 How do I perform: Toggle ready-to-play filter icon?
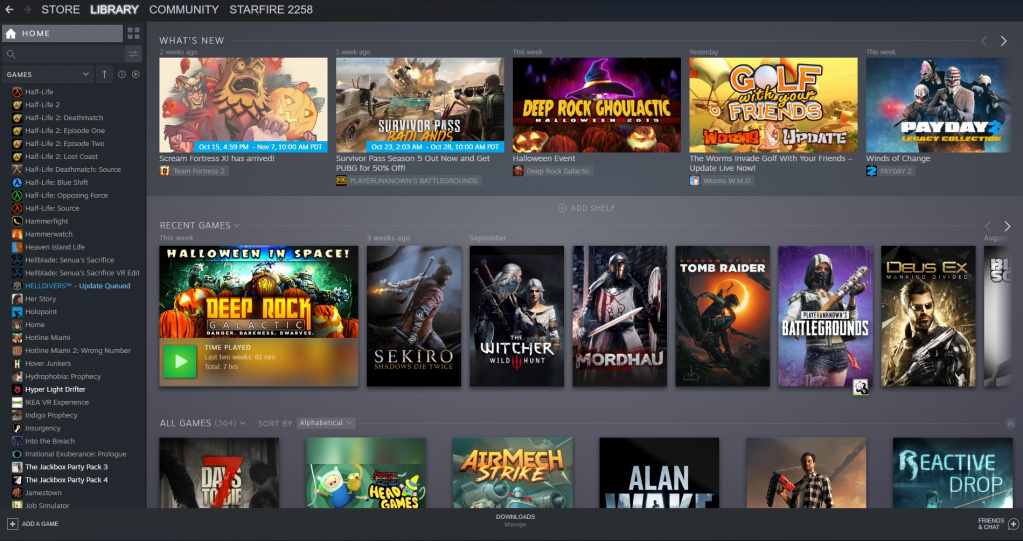(x=136, y=74)
